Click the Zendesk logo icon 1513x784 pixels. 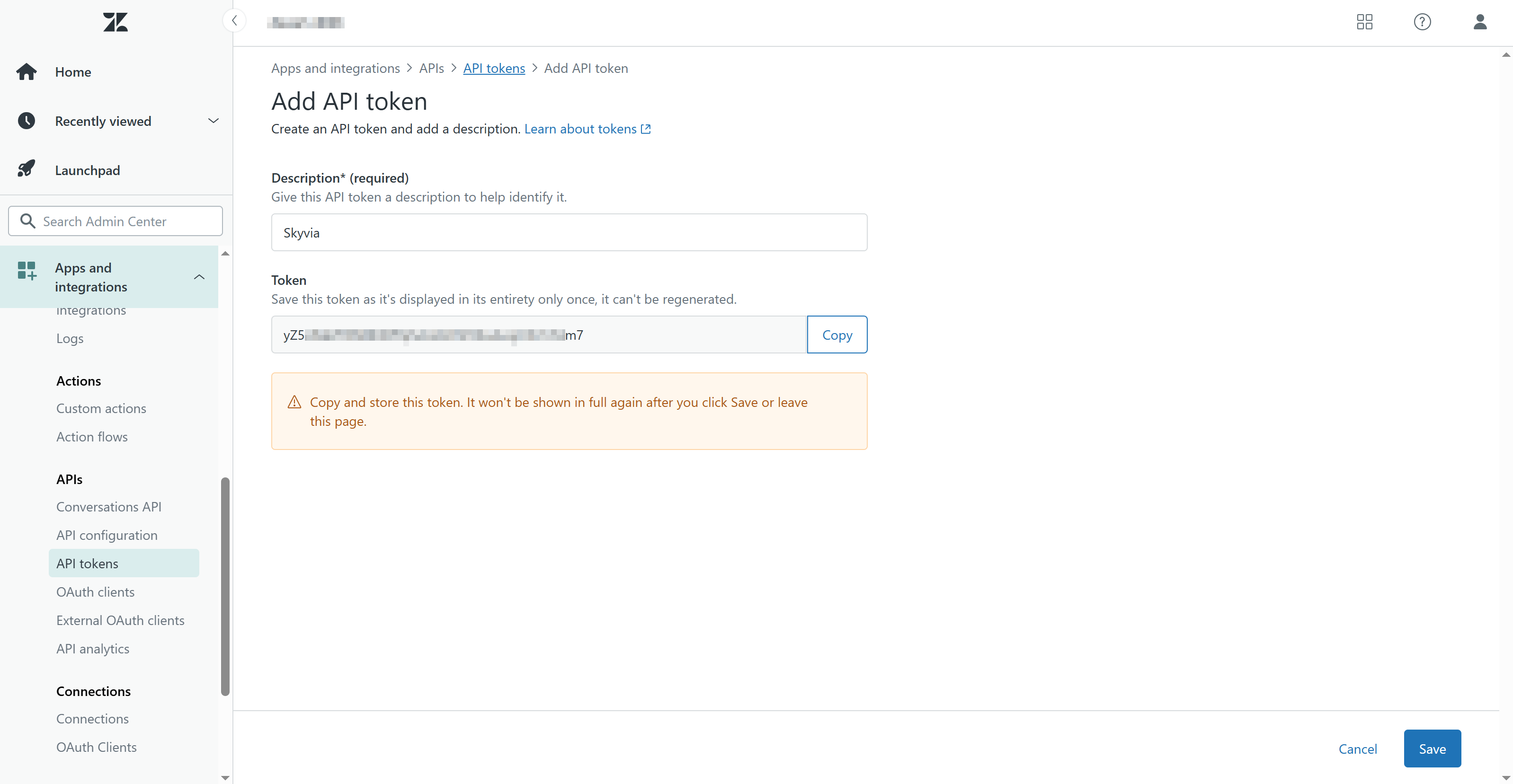(115, 22)
